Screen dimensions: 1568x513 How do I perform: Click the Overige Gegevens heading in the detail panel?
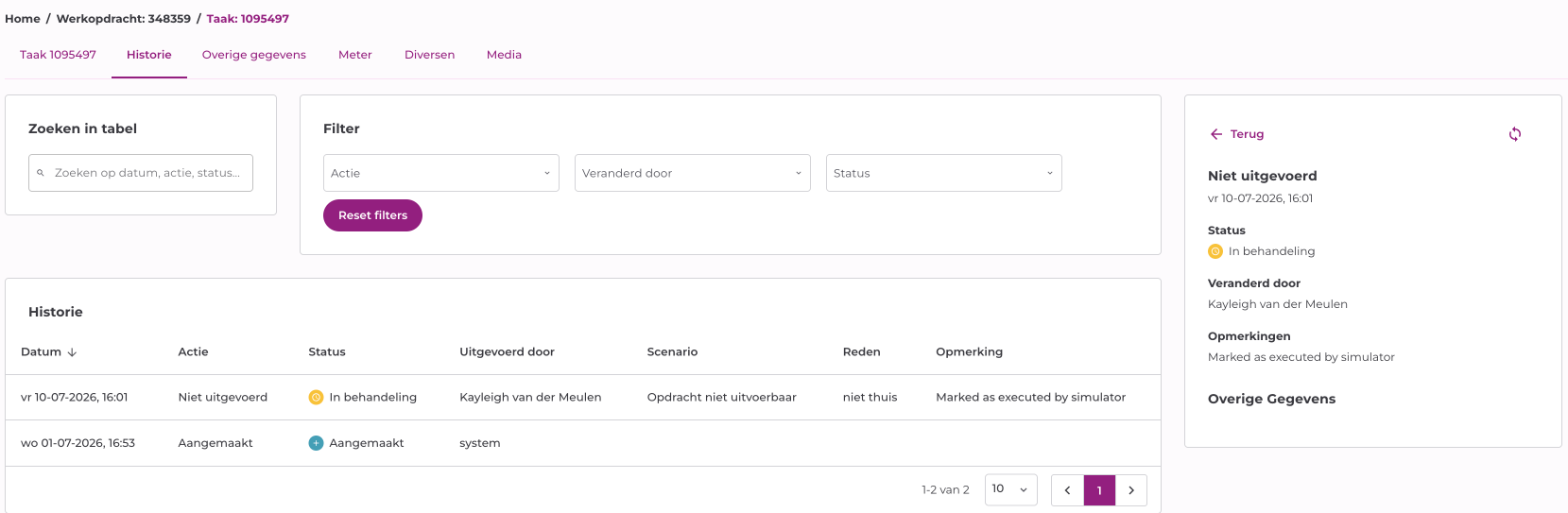tap(1272, 399)
